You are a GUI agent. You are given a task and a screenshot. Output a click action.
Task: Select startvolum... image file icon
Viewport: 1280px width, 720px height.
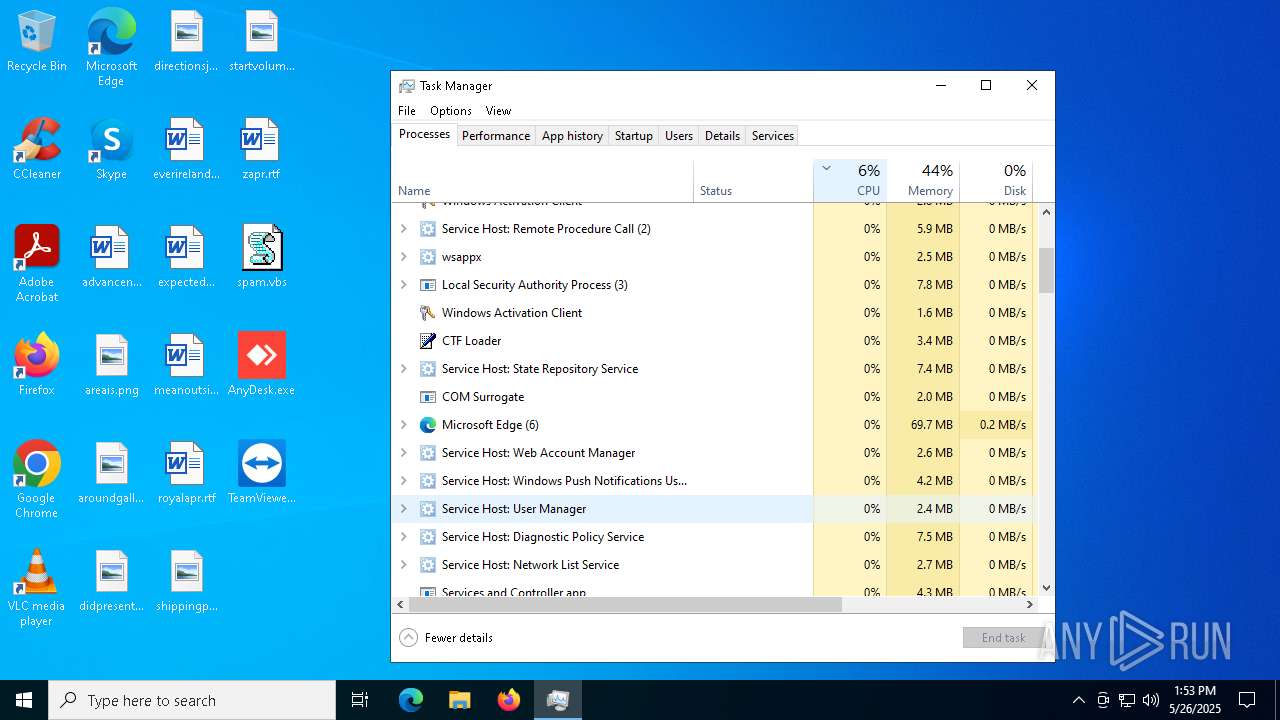click(x=262, y=41)
